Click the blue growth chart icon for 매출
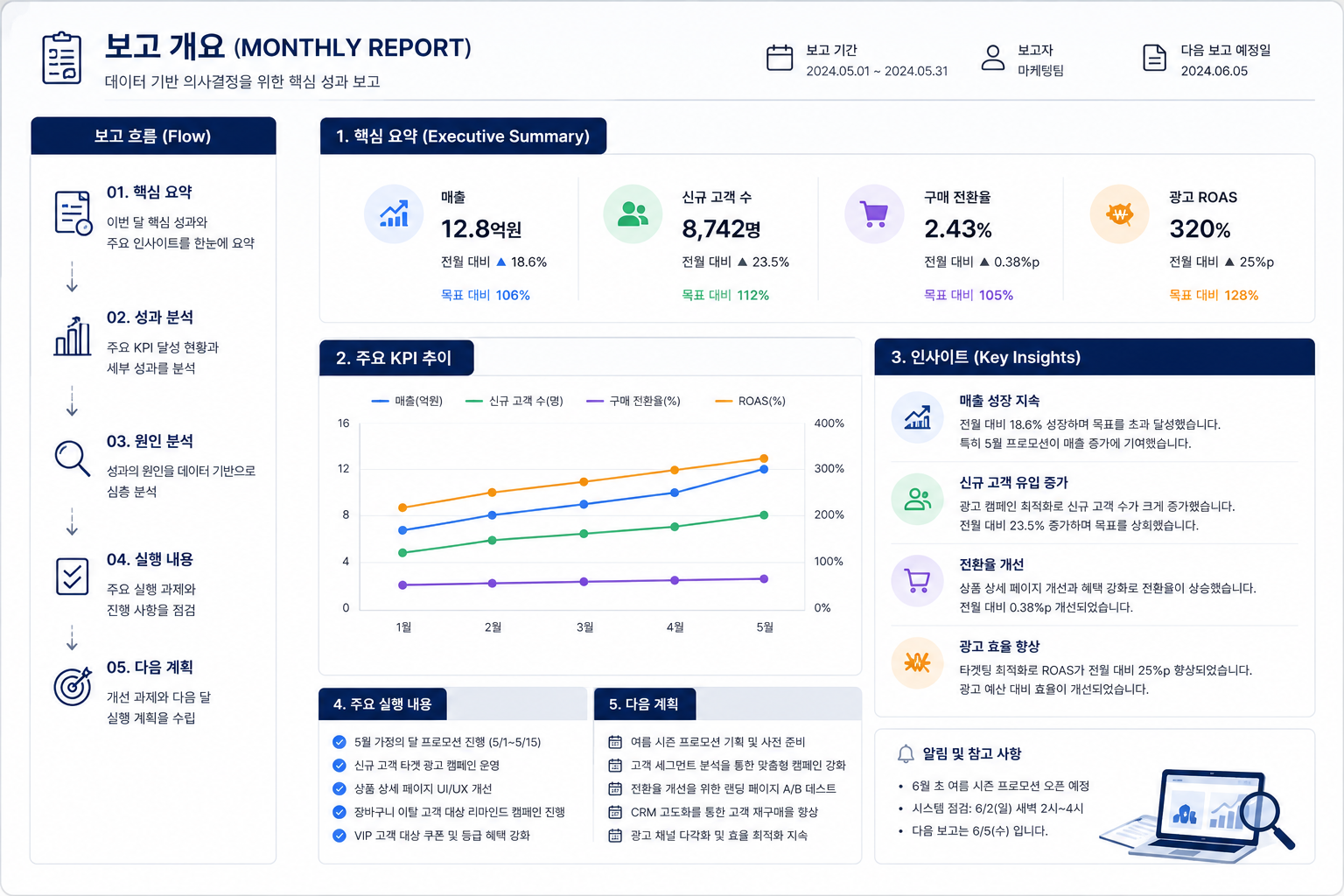 394,213
